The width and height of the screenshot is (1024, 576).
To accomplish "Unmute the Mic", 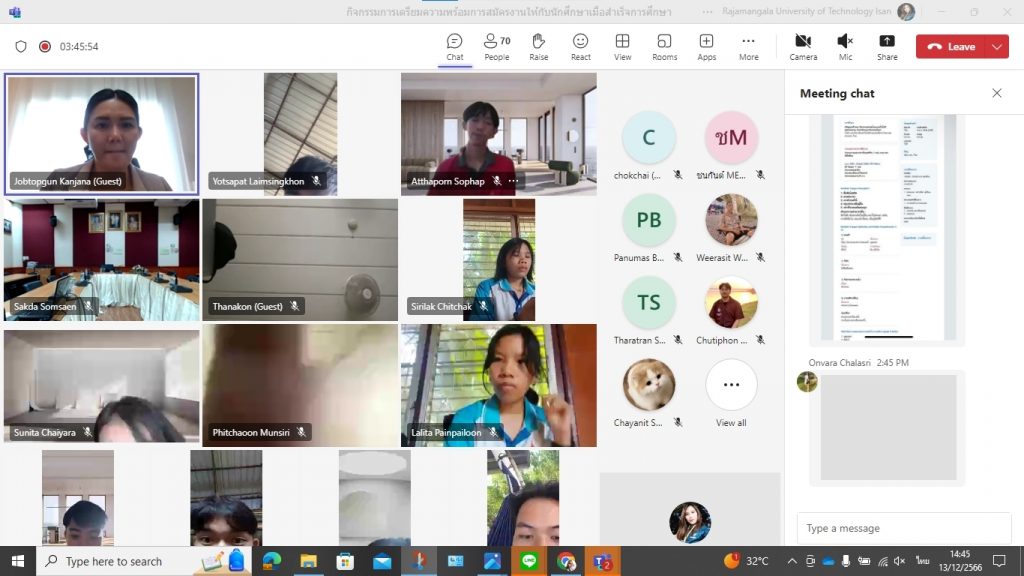I will click(845, 46).
